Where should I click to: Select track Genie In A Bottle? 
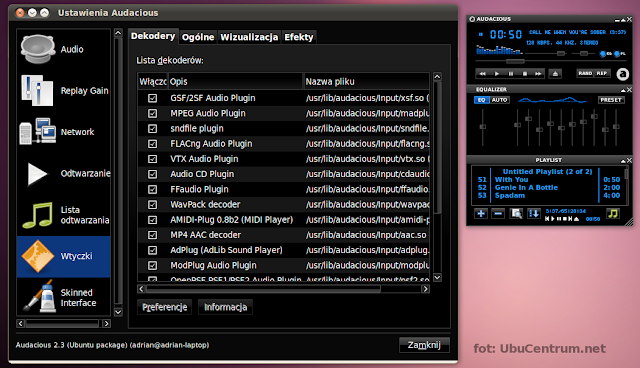(x=526, y=188)
